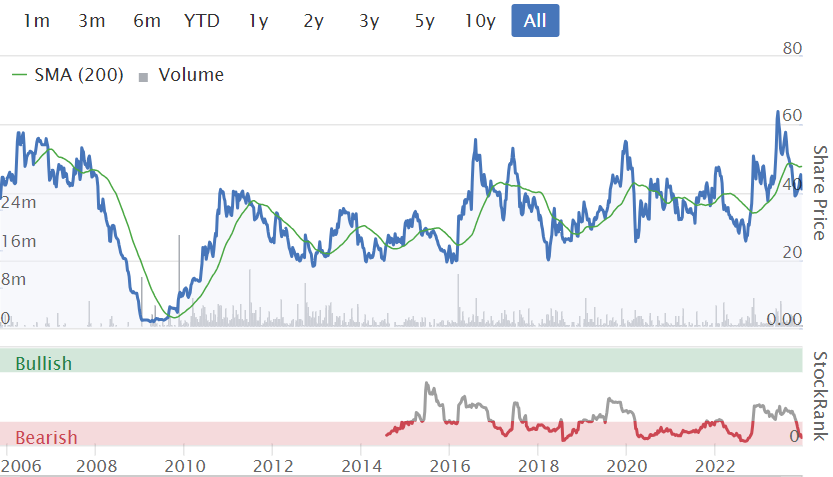
Task: Select the 3y time range
Action: [x=369, y=21]
